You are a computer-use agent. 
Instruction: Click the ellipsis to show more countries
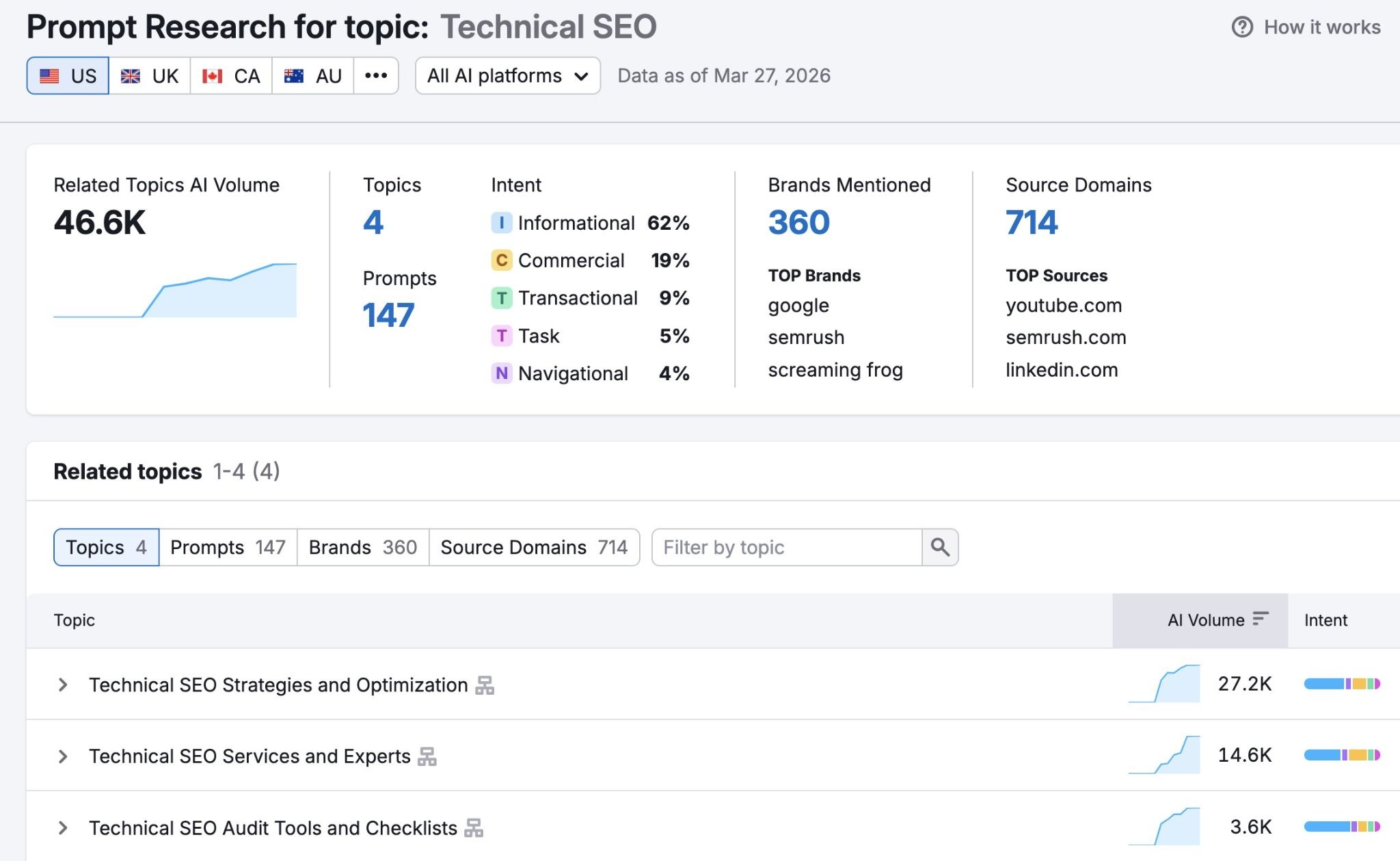[377, 76]
